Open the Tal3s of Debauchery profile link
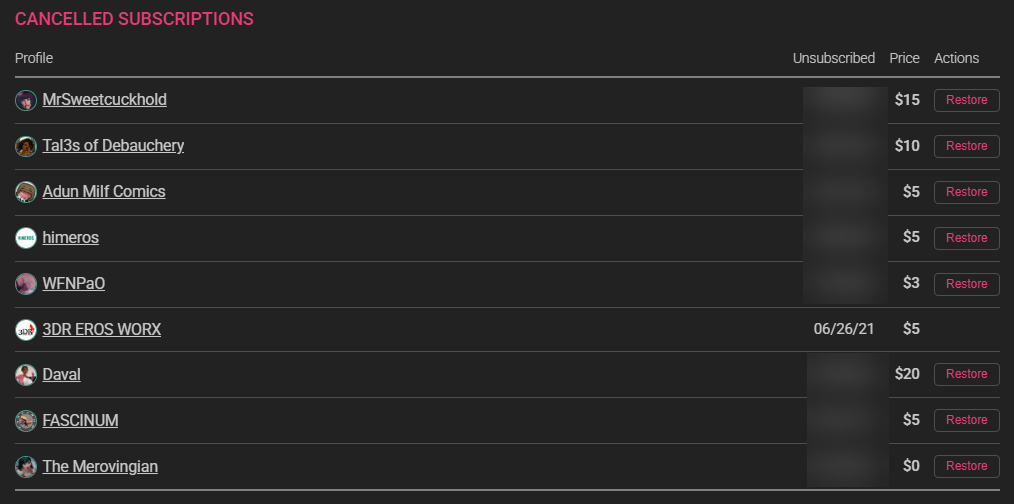Image resolution: width=1014 pixels, height=504 pixels. (x=113, y=146)
